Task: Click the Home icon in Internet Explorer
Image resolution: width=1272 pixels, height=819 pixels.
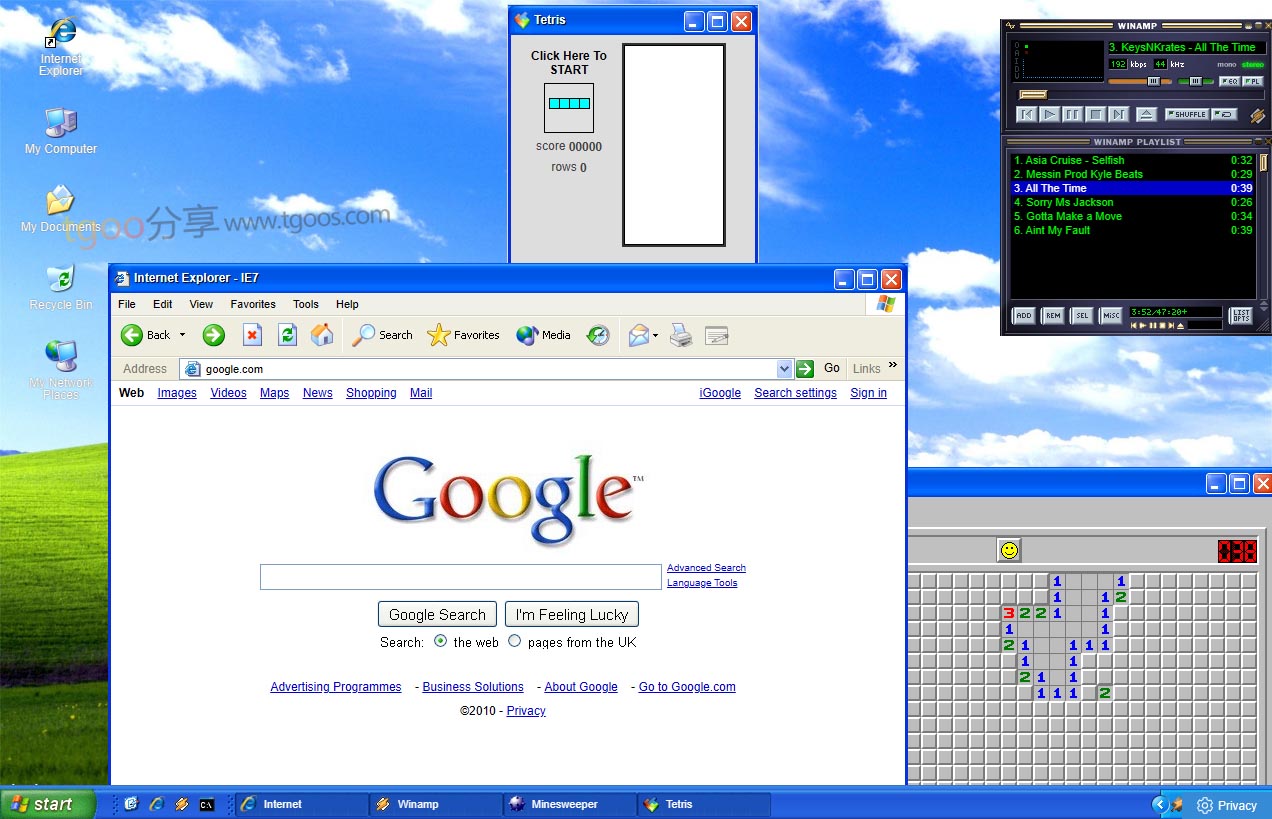Action: (x=322, y=335)
